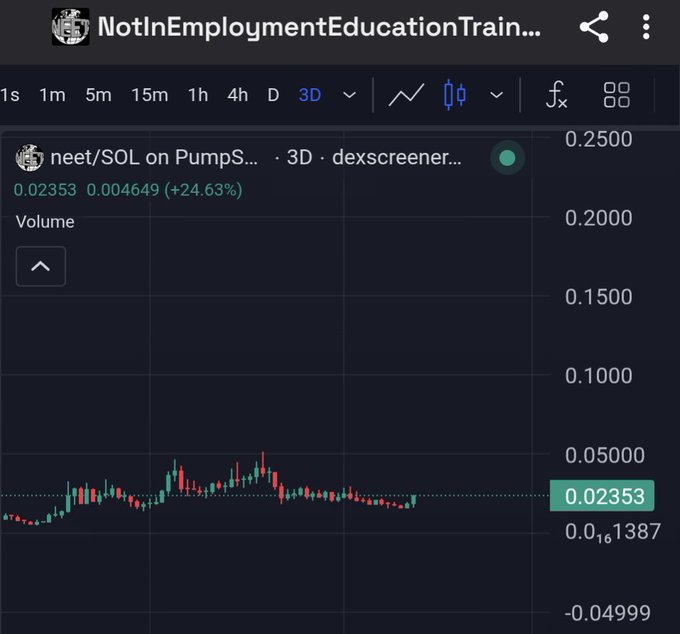Screen dimensions: 680x634
Task: Open the chart layout grid icon
Action: pyautogui.click(x=617, y=95)
